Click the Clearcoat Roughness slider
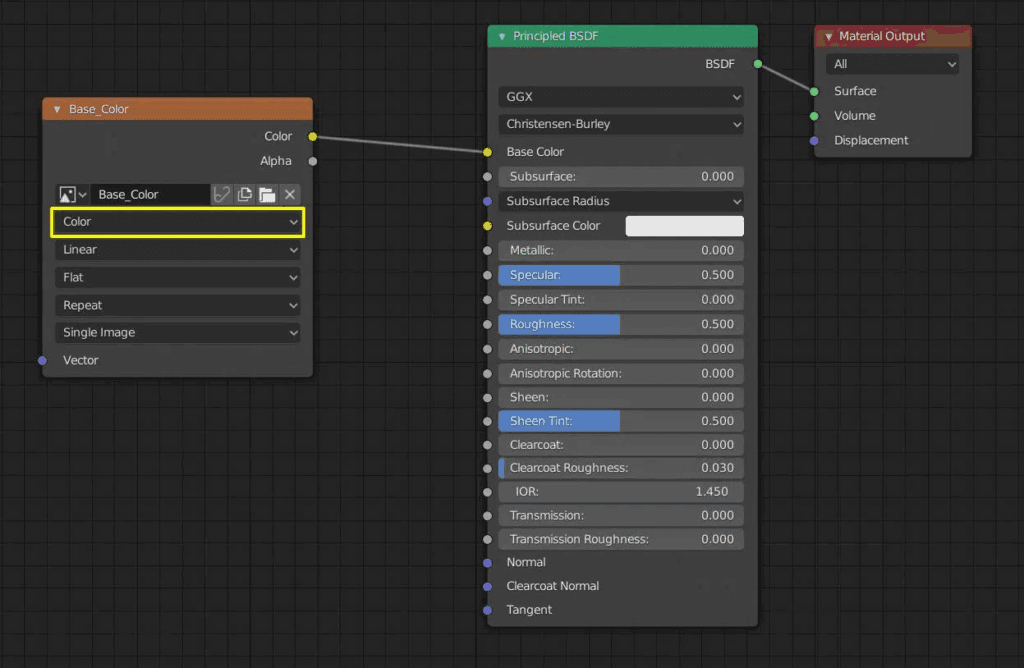The image size is (1024, 668). coord(621,468)
